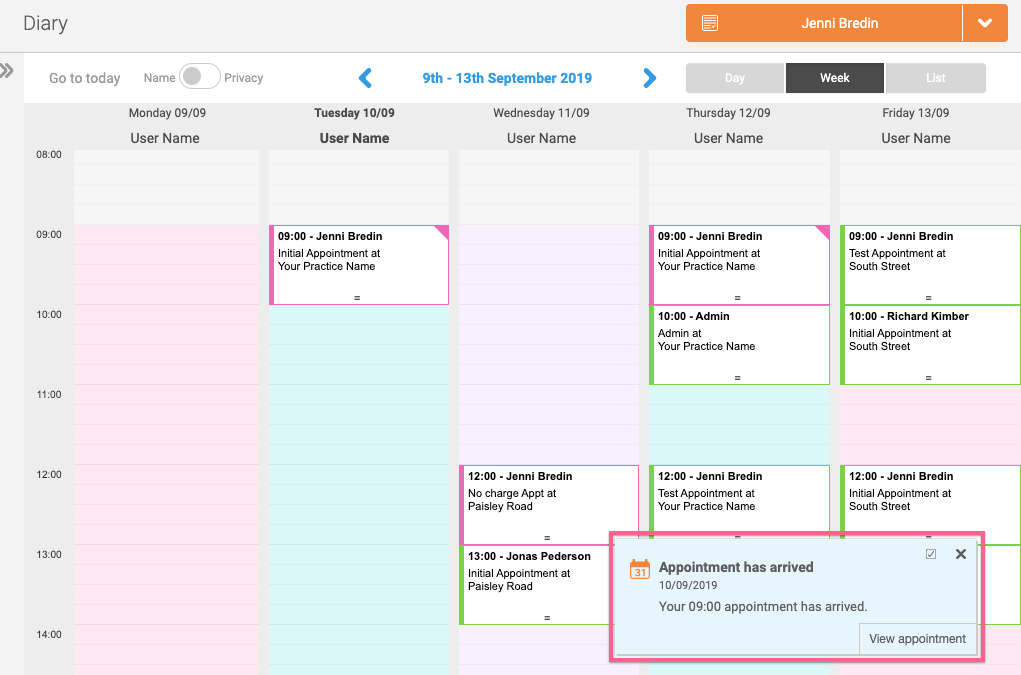1021x675 pixels.
Task: Toggle the Name/Privacy switch
Action: (x=199, y=77)
